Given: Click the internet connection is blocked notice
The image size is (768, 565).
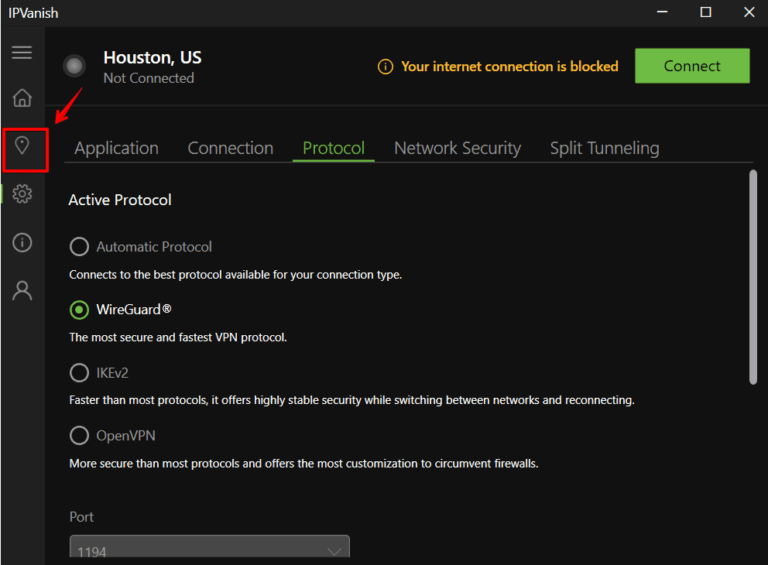Looking at the screenshot, I should tap(509, 67).
